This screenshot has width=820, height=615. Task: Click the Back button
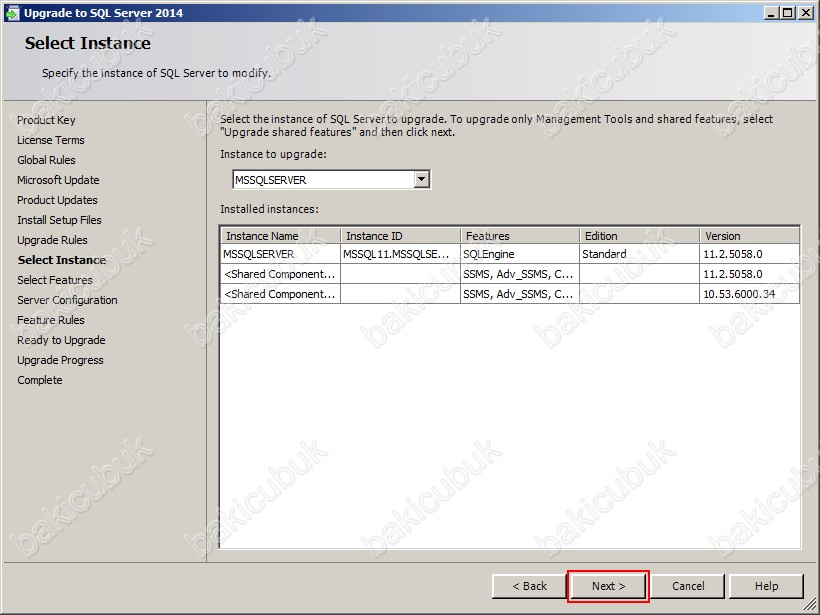click(x=529, y=586)
